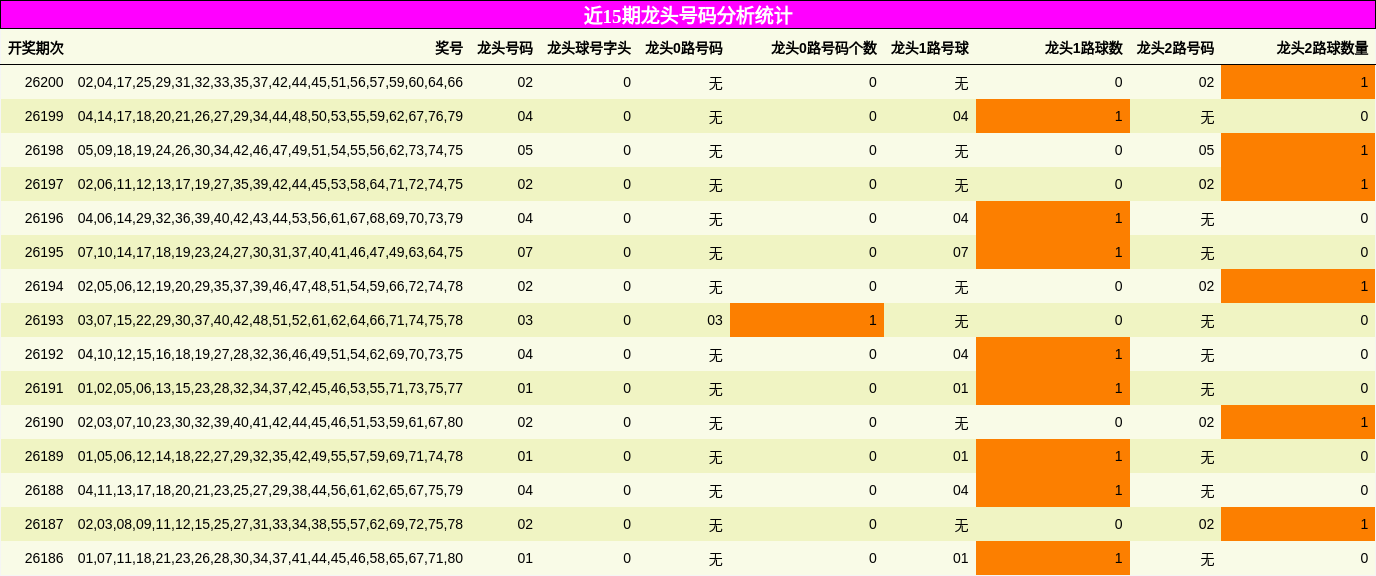Click the orange 龙头1路球数 cell in row 26196
This screenshot has width=1376, height=576.
click(1053, 218)
